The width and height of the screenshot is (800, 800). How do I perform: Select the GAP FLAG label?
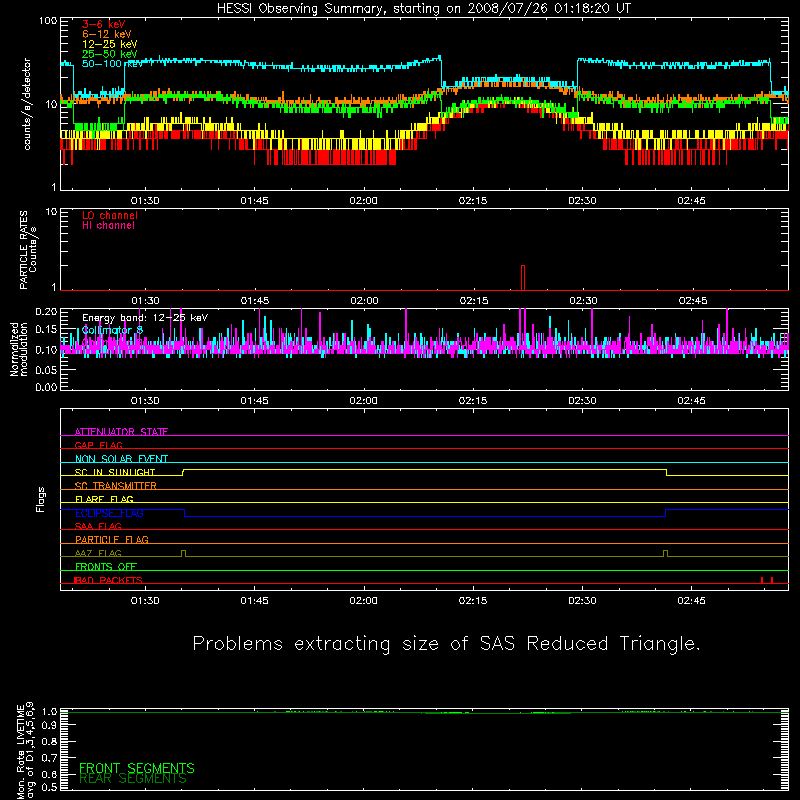click(98, 445)
